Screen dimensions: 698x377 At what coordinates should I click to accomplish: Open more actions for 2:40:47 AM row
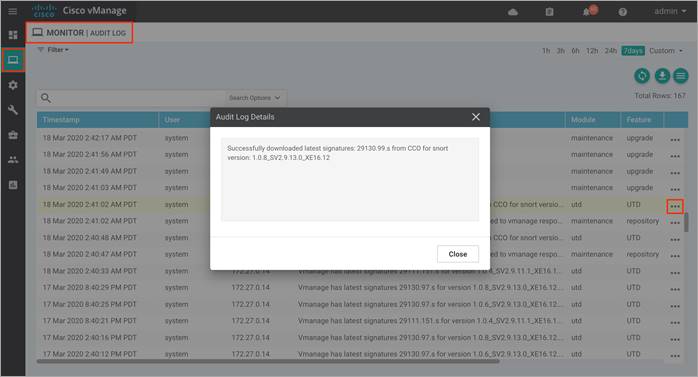pyautogui.click(x=675, y=256)
